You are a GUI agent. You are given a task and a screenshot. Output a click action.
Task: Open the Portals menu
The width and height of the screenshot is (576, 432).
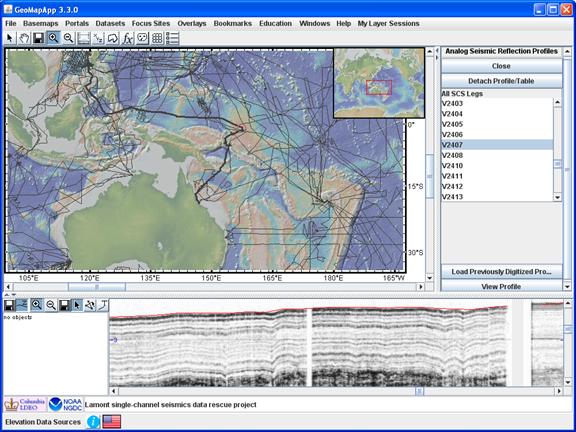(77, 24)
